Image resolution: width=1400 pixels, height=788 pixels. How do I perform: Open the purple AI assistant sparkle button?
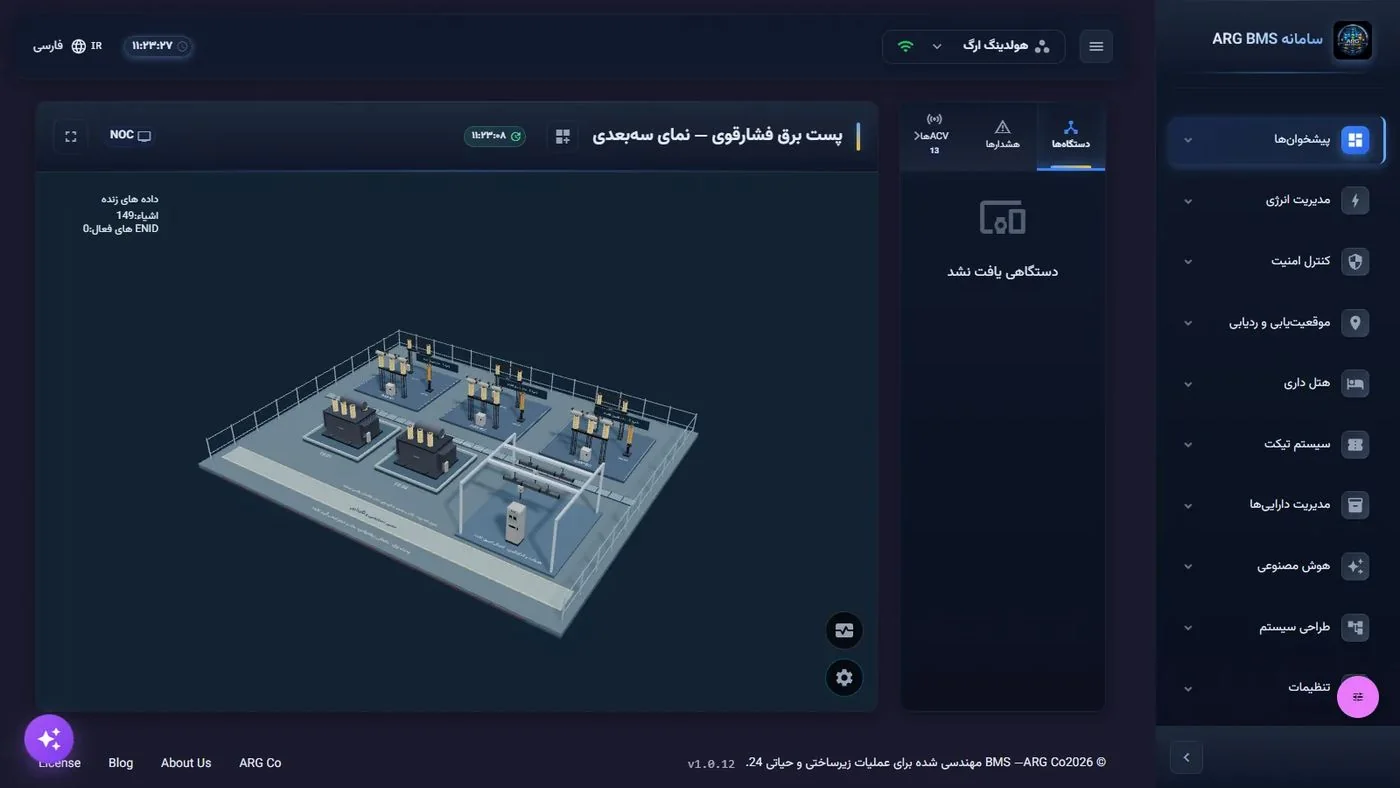coord(49,739)
